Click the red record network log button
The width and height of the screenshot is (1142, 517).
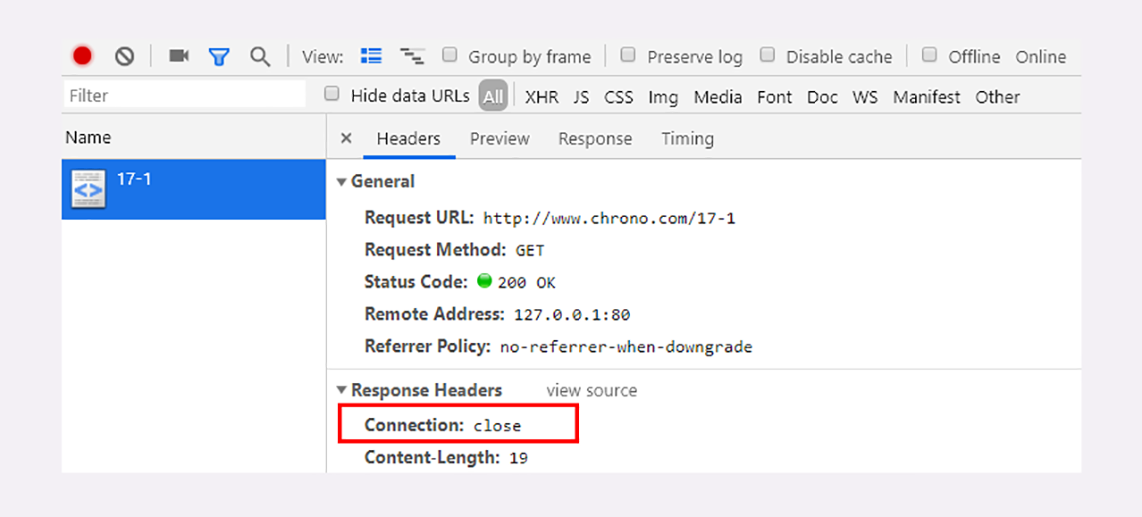click(x=82, y=56)
